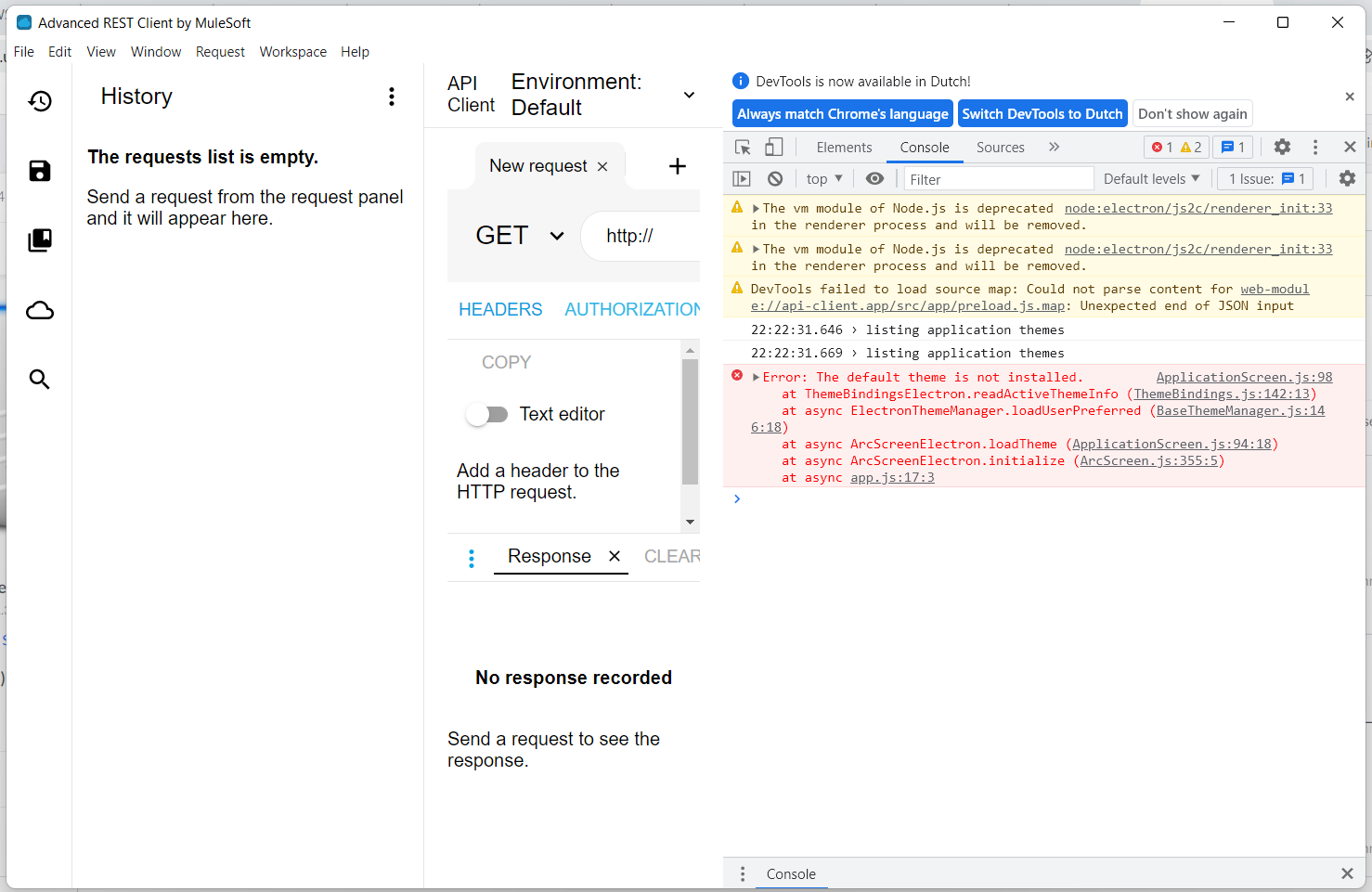1372x892 pixels.
Task: Expand the Environment: Default selector
Action: [x=688, y=95]
